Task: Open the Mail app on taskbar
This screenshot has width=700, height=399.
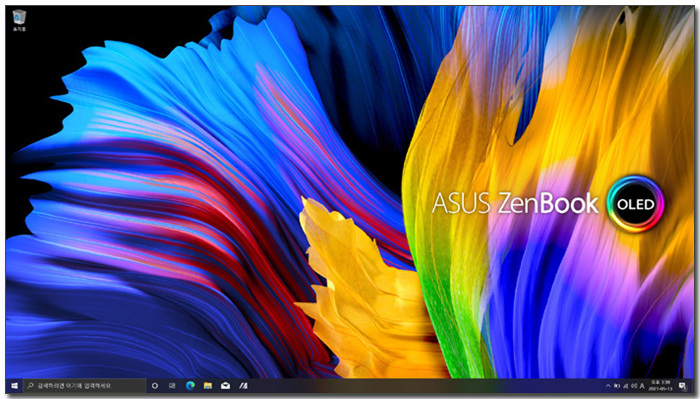Action: pyautogui.click(x=225, y=386)
